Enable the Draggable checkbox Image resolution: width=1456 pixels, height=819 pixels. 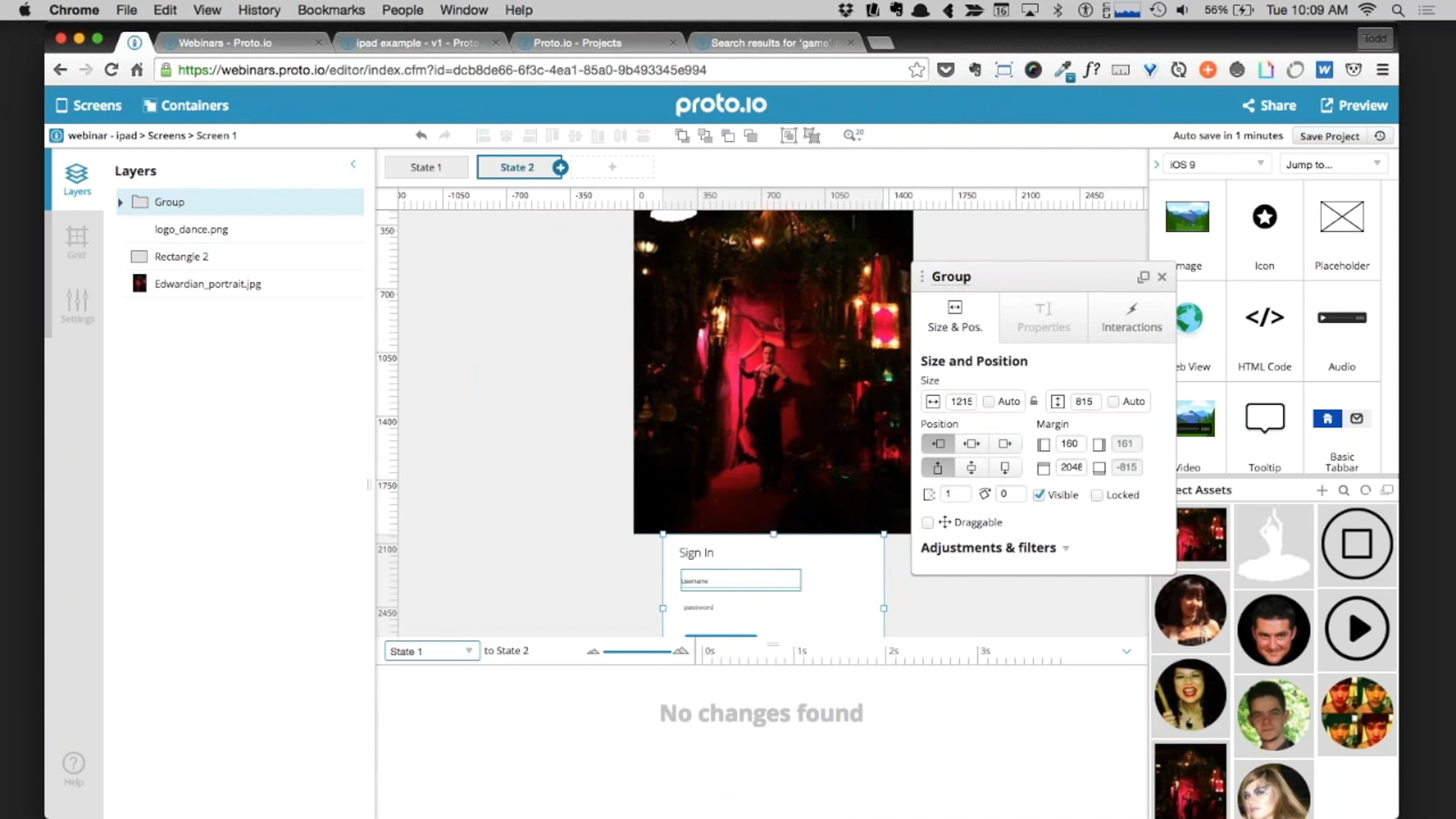[x=927, y=522]
